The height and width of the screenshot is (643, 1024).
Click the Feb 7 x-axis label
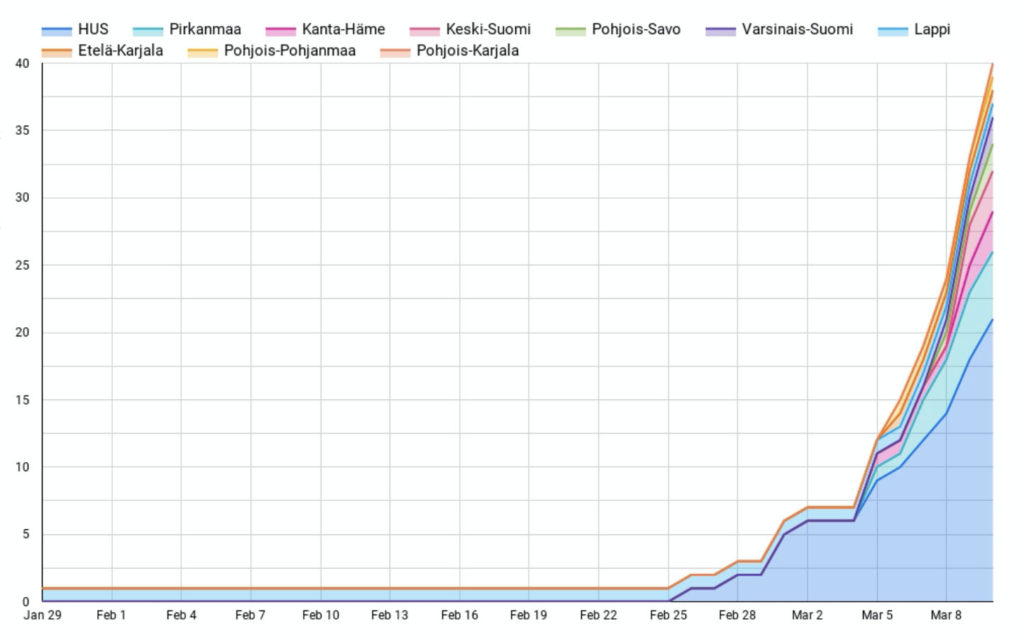click(250, 615)
